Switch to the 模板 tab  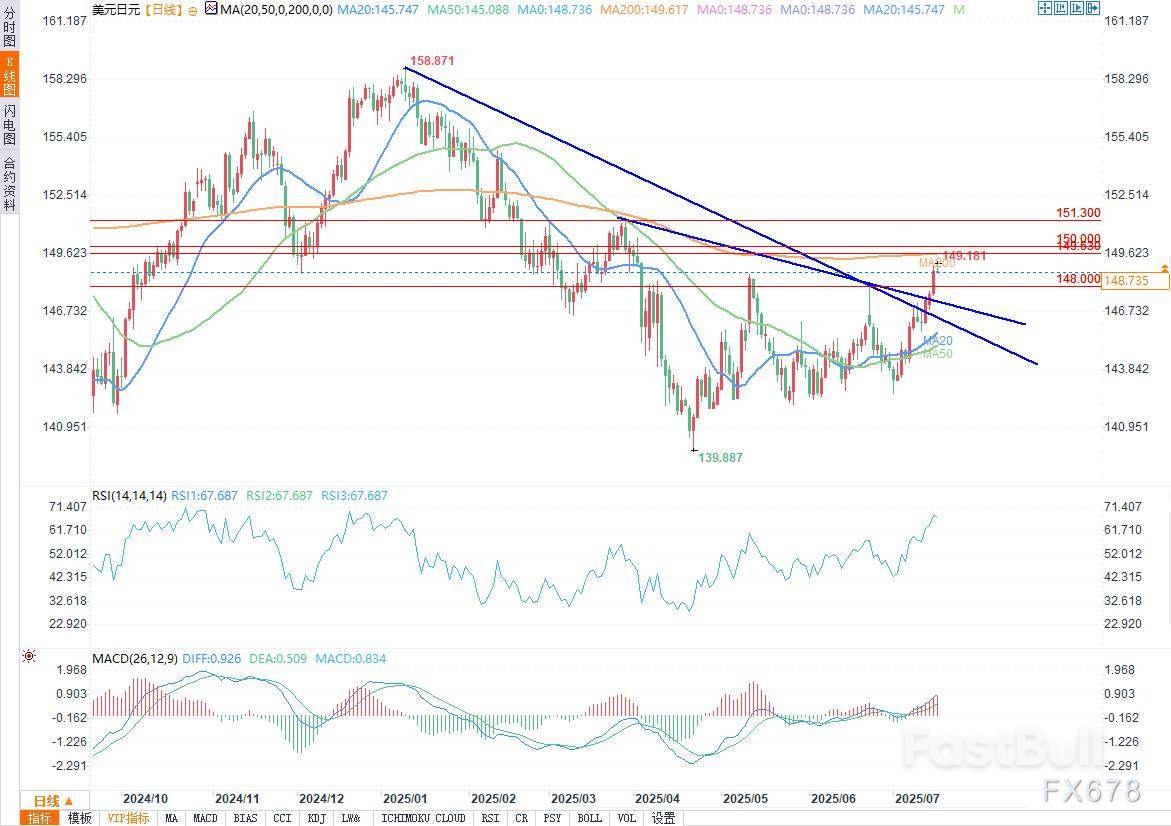click(x=79, y=818)
